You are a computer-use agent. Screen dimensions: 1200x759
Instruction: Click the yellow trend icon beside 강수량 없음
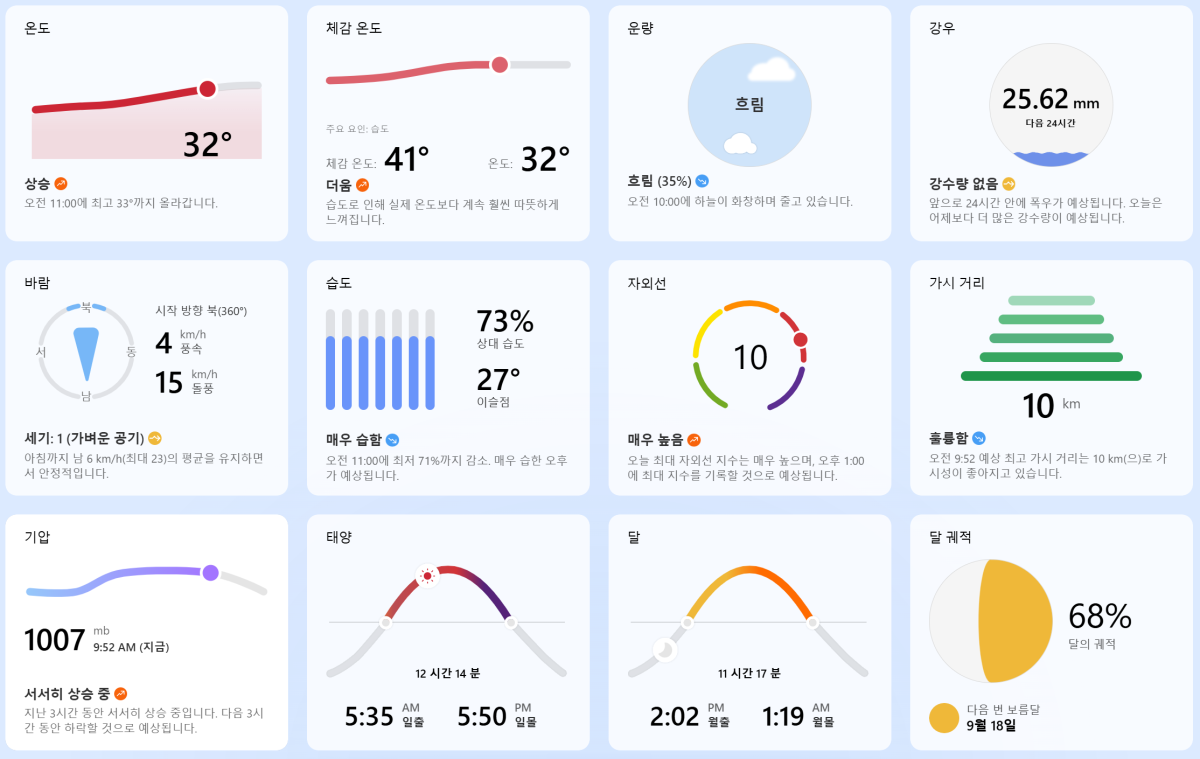click(1009, 184)
